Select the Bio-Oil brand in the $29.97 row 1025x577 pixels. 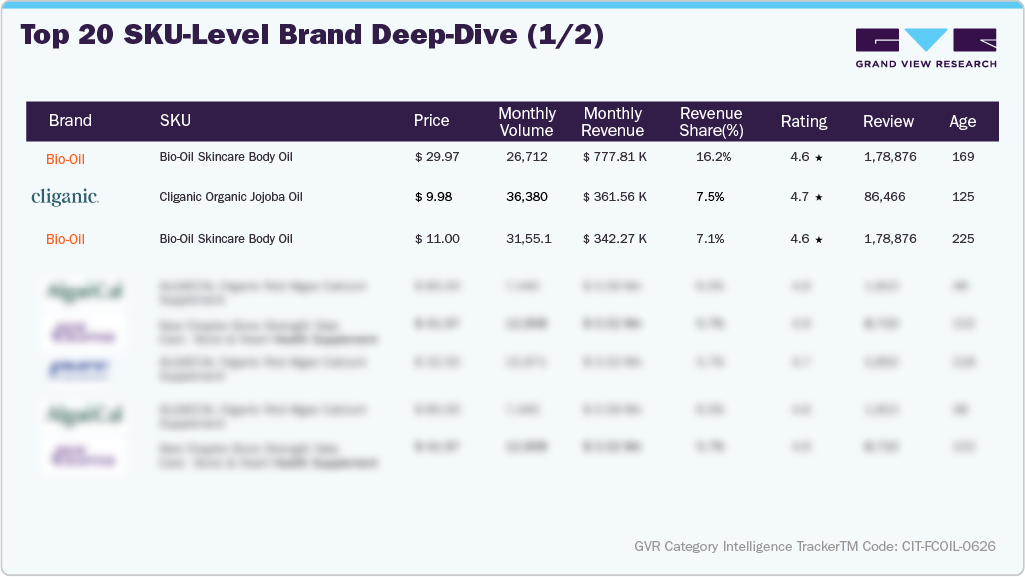tap(65, 159)
